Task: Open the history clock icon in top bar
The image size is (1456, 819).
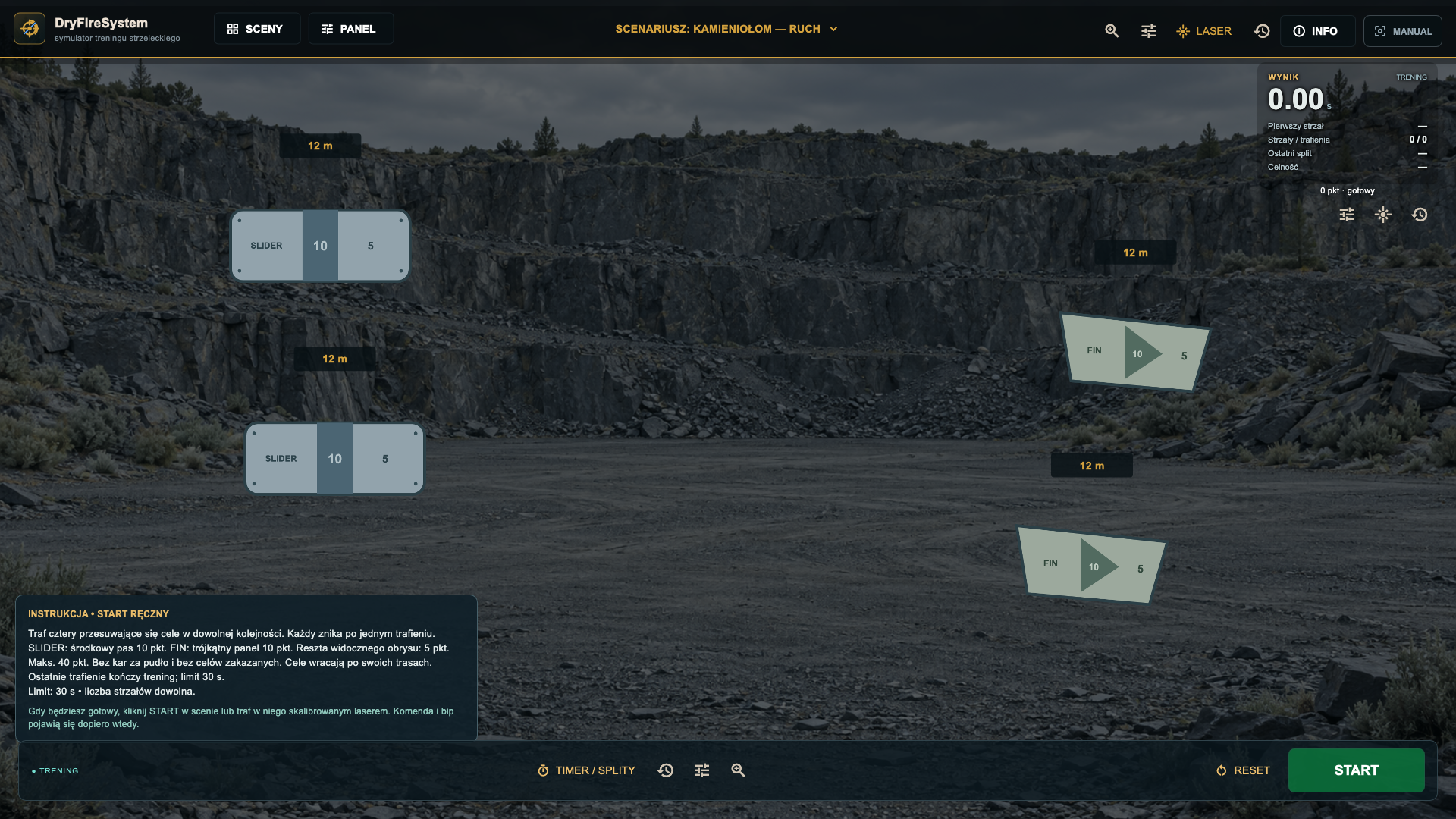Action: tap(1262, 31)
